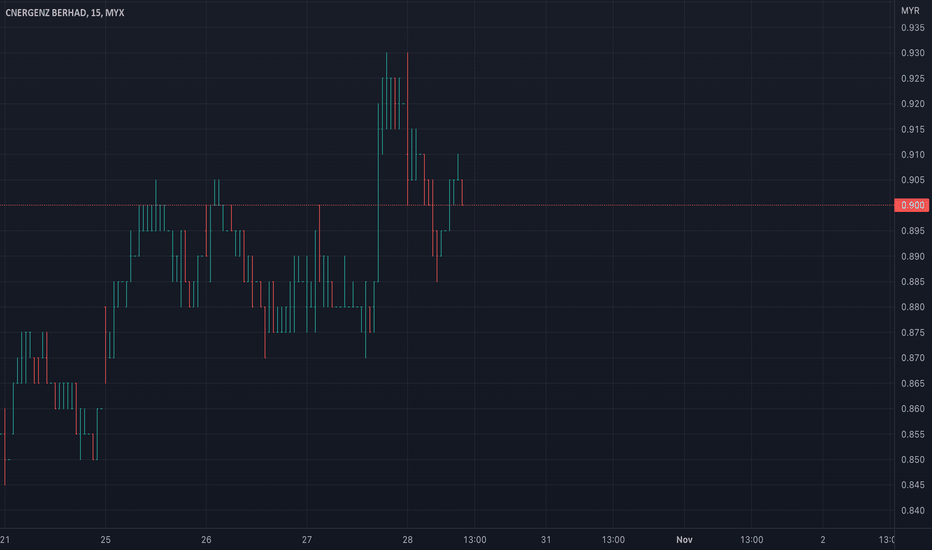Click the 0.870 price axis label
932x550 pixels.
(x=912, y=358)
